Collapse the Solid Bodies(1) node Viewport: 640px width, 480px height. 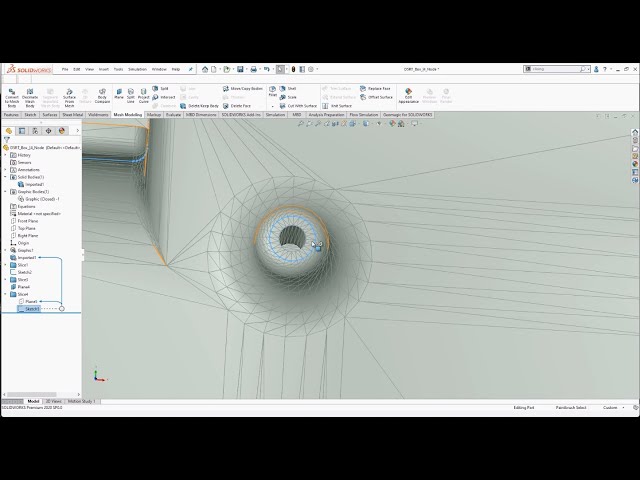5,177
